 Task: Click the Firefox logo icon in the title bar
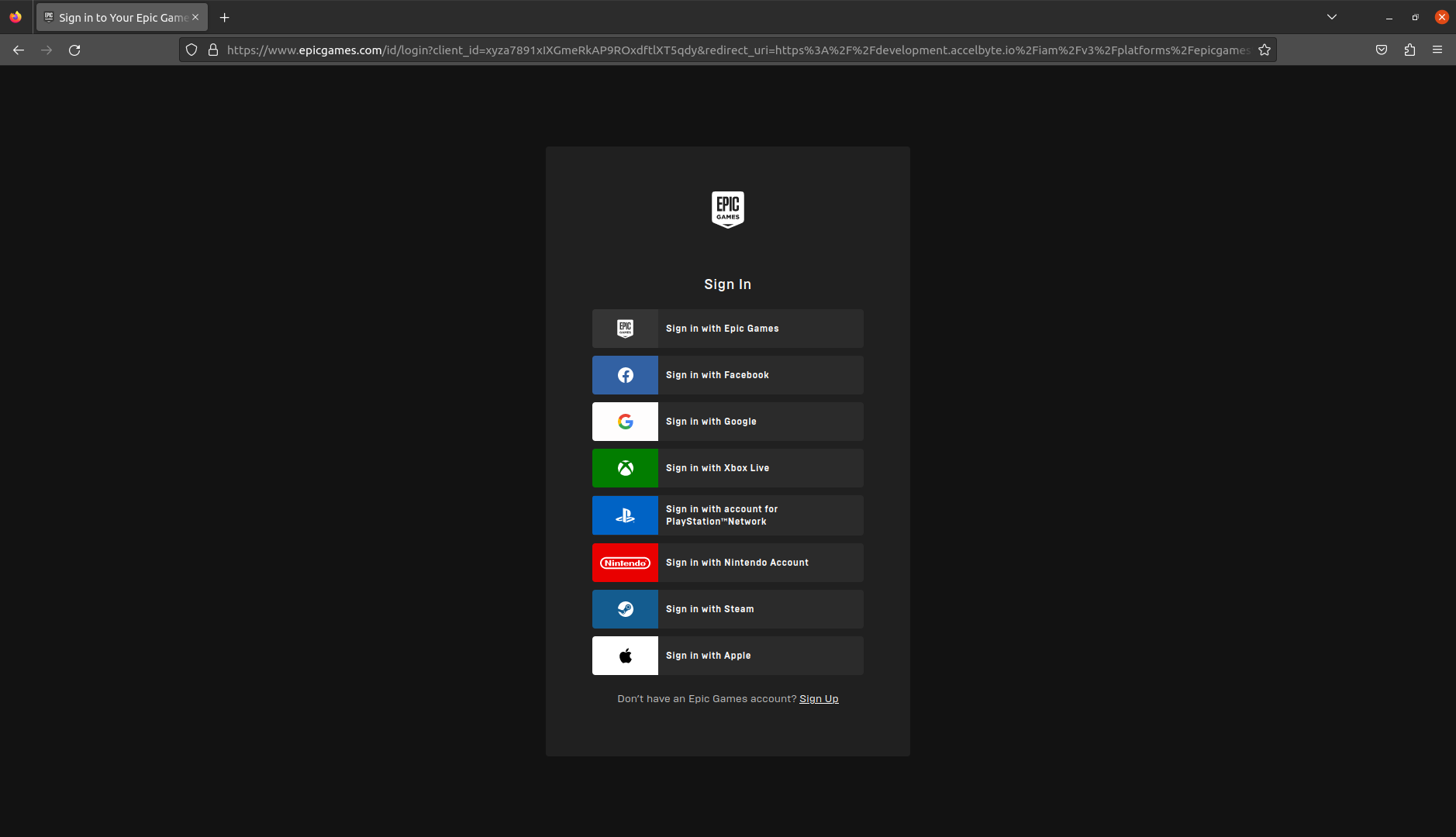click(16, 17)
